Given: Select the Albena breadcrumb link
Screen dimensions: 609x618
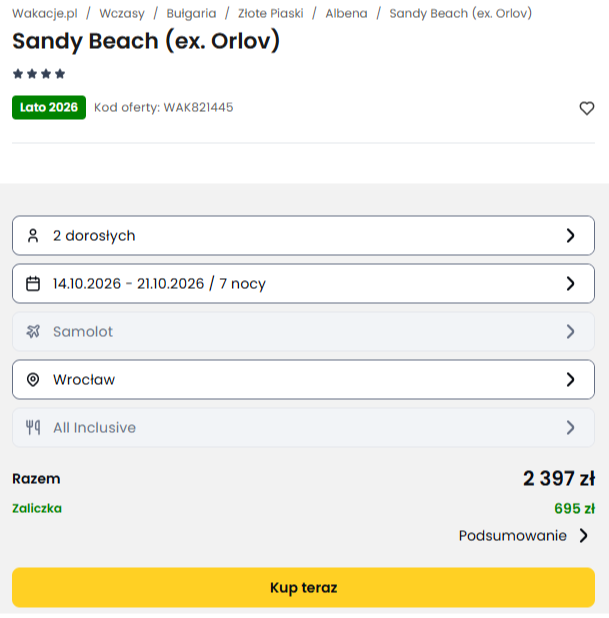Looking at the screenshot, I should (346, 14).
